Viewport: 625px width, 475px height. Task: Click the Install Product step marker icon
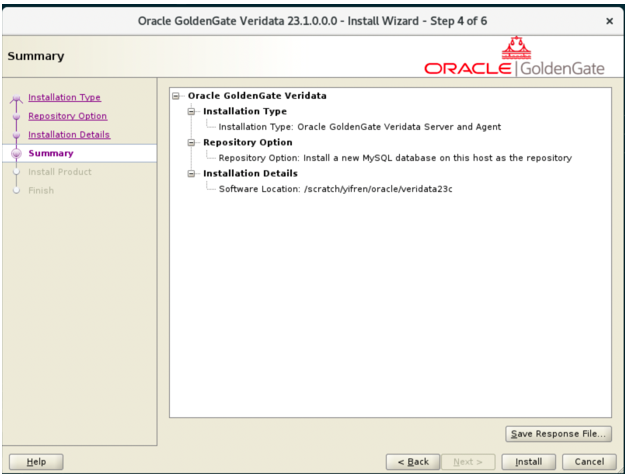(16, 172)
